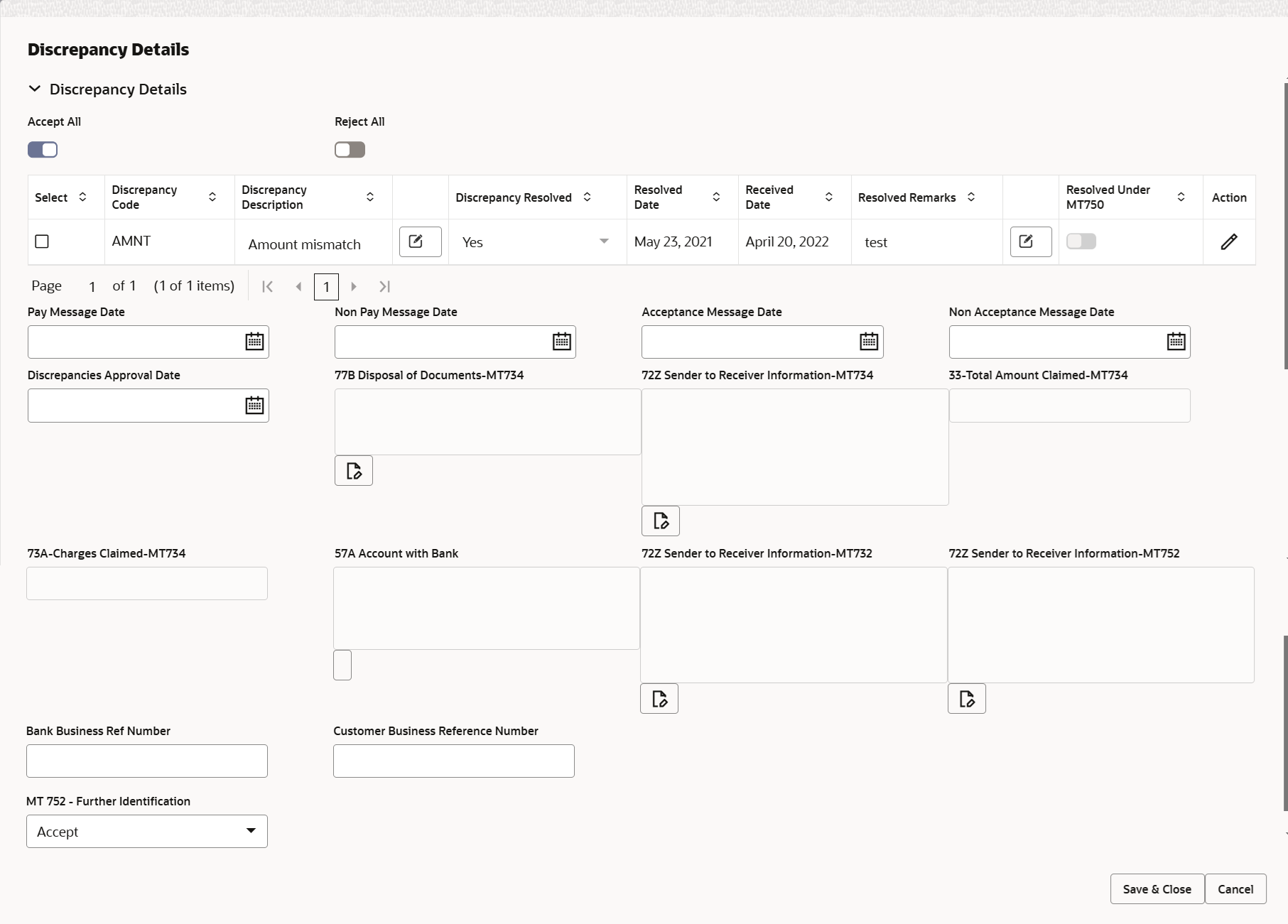Image resolution: width=1288 pixels, height=924 pixels.
Task: Collapse the Discrepancy Details section
Action: click(34, 89)
